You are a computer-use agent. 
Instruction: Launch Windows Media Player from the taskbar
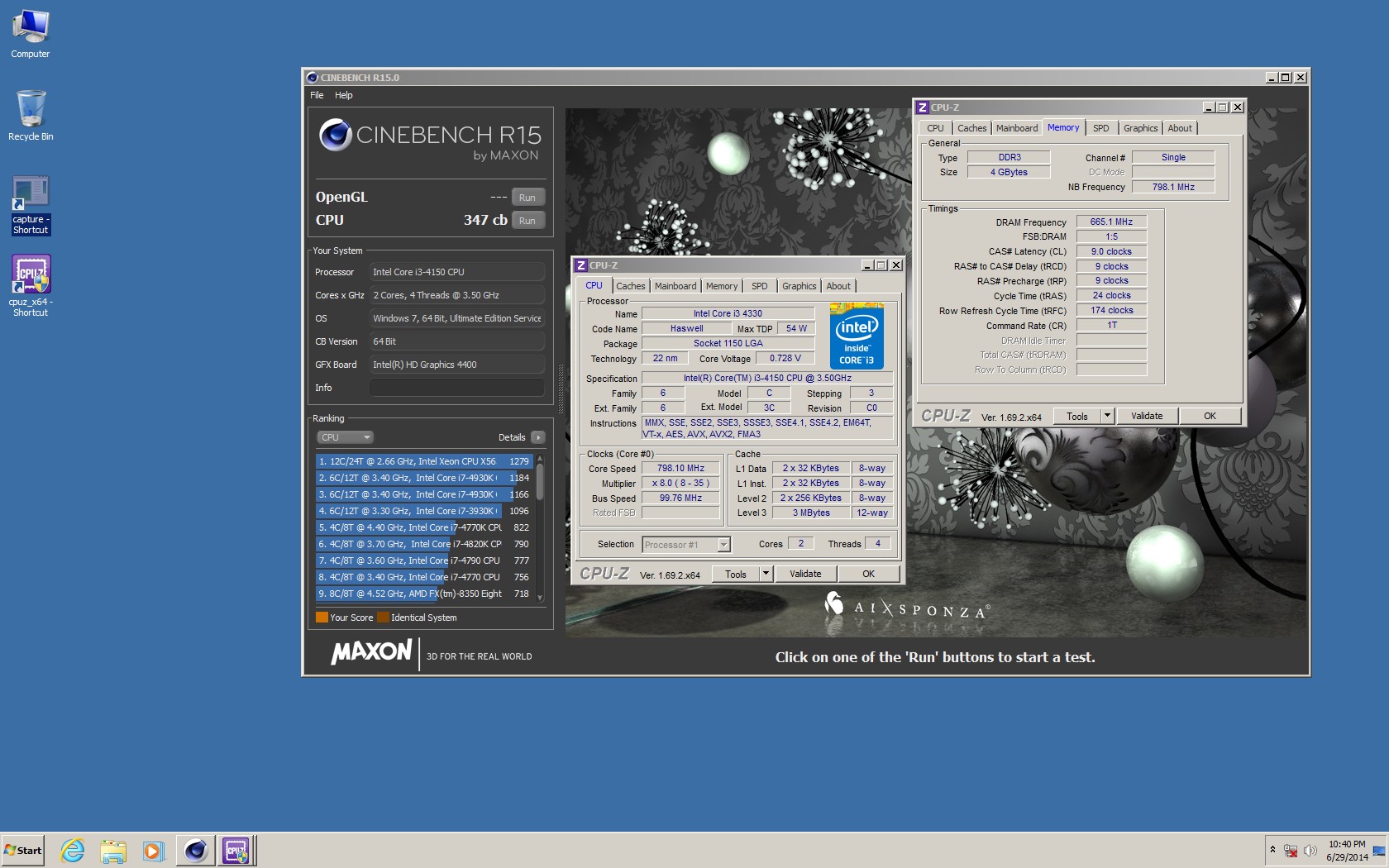point(153,851)
